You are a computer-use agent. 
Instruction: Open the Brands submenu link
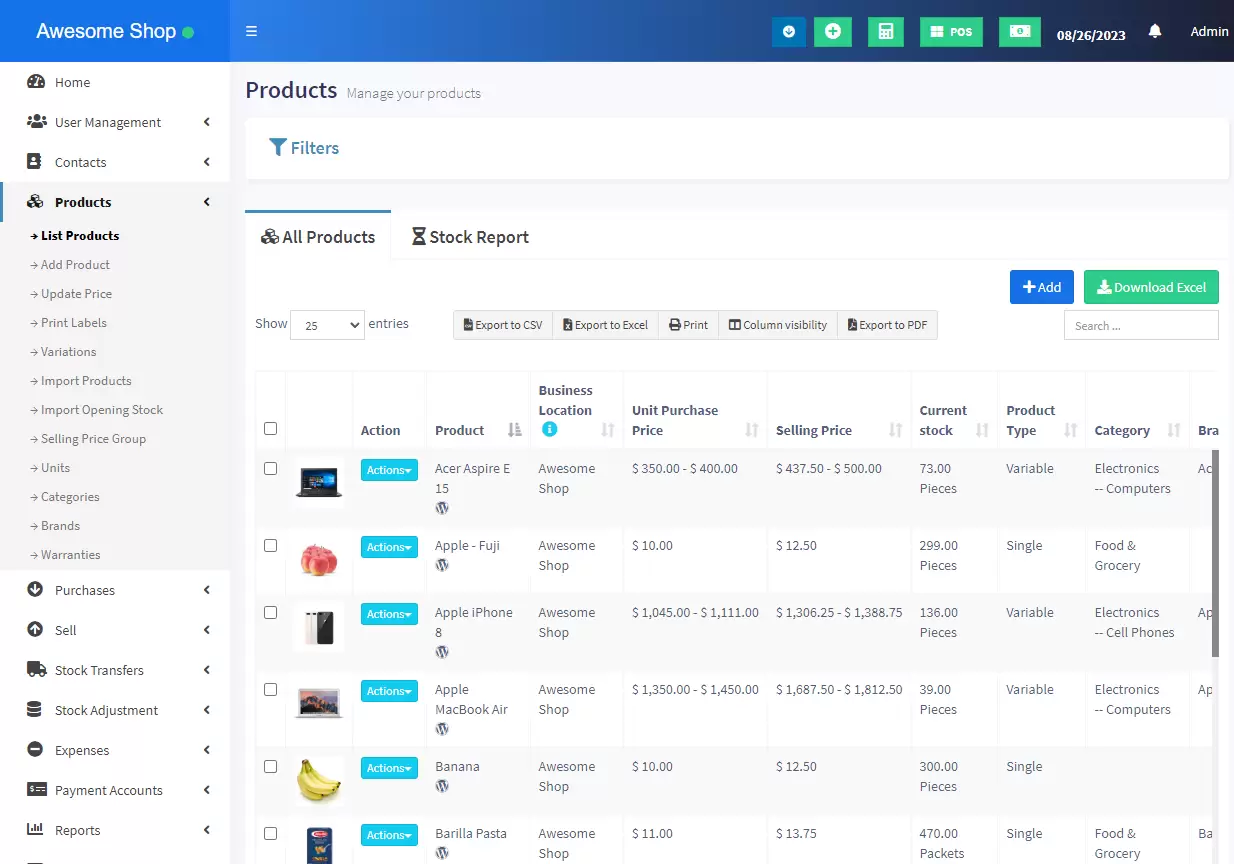pyautogui.click(x=60, y=526)
